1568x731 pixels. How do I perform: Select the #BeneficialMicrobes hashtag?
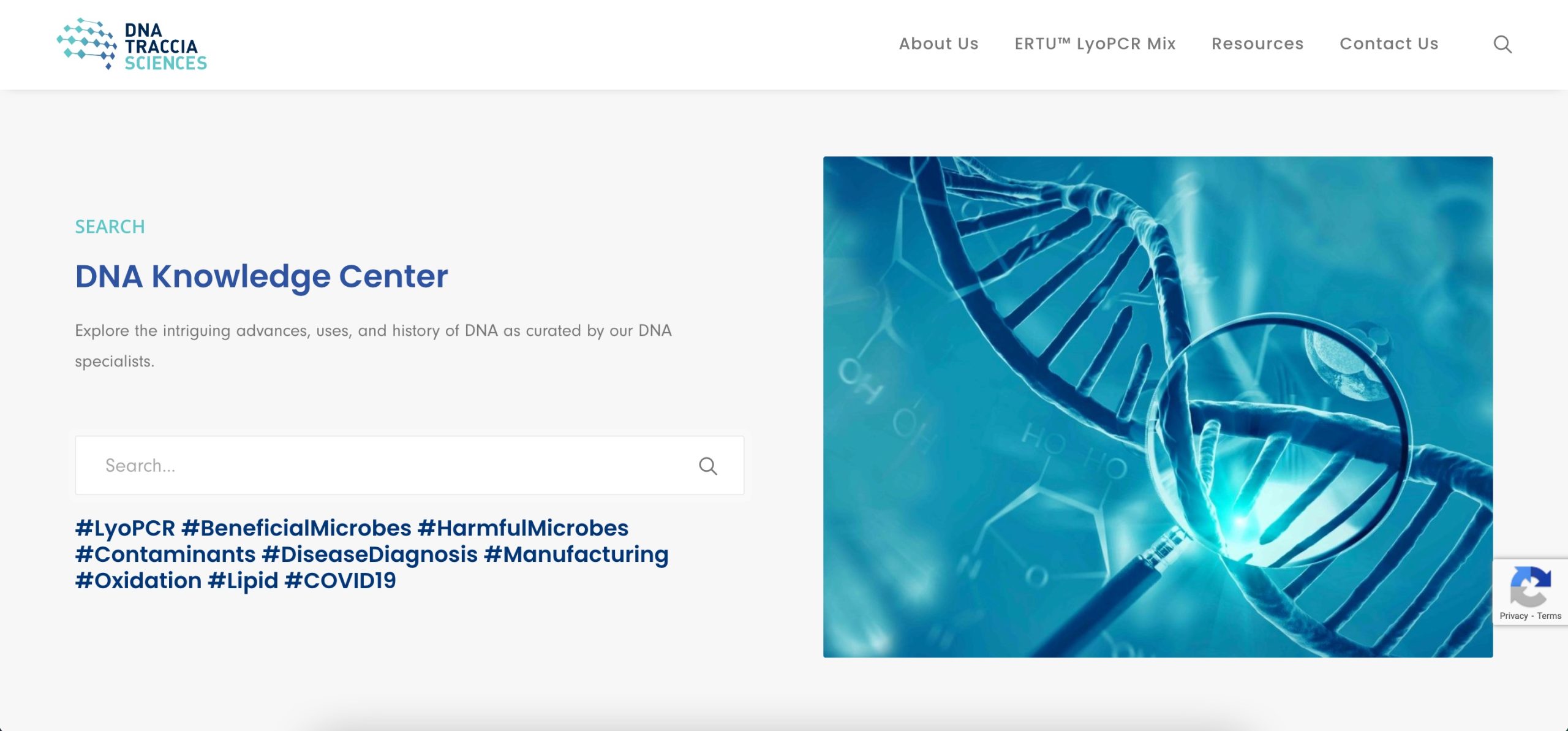tap(296, 528)
